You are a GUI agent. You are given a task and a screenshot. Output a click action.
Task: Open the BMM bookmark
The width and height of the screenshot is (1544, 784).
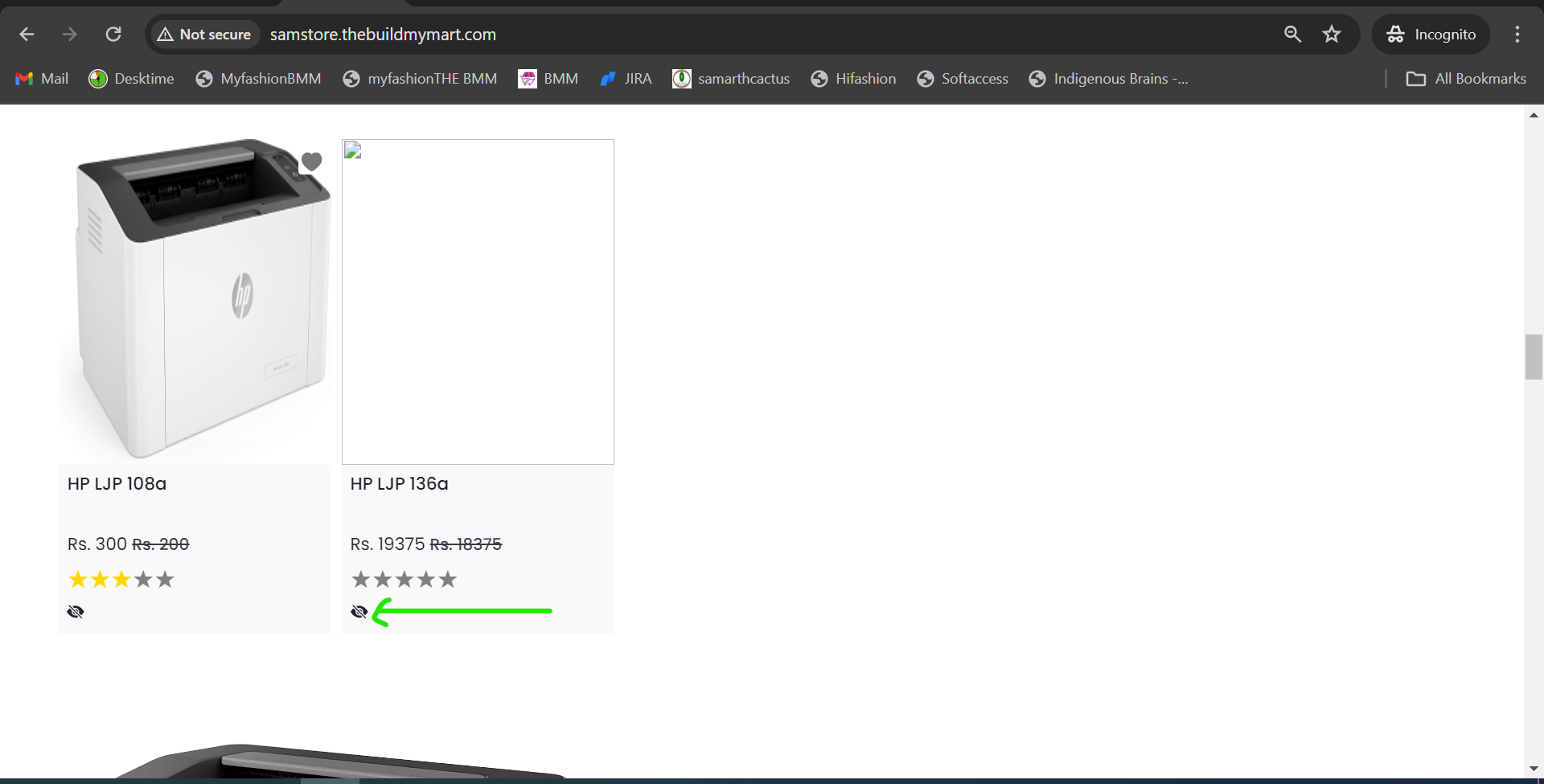[548, 79]
